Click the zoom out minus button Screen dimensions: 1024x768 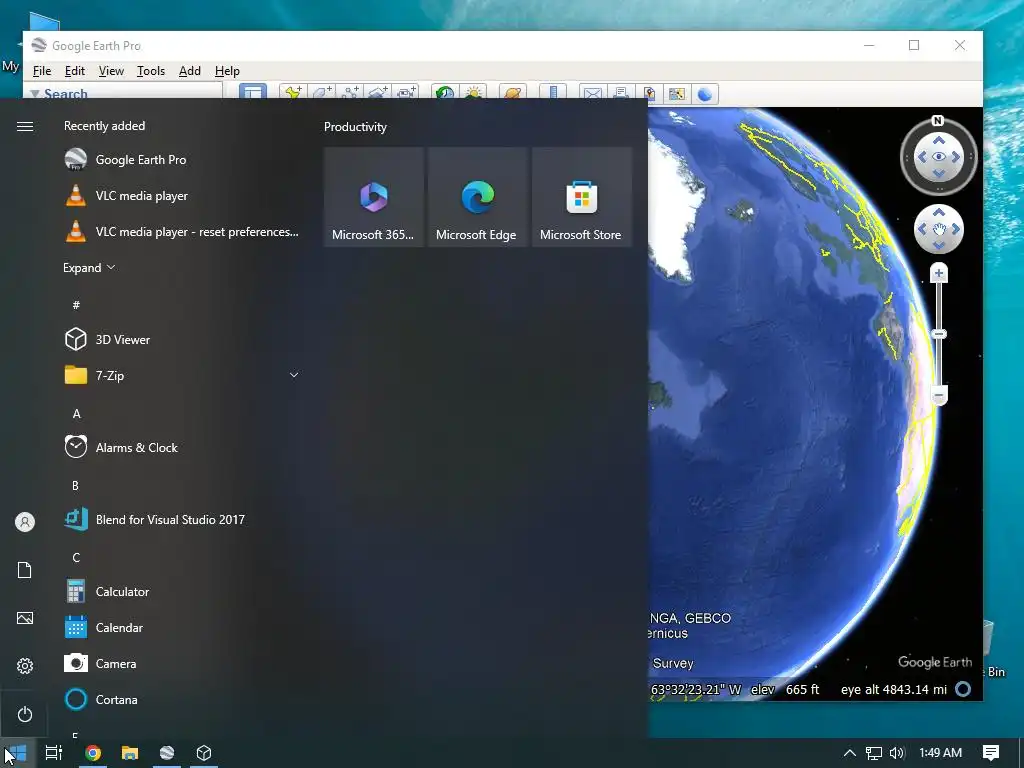[x=938, y=395]
